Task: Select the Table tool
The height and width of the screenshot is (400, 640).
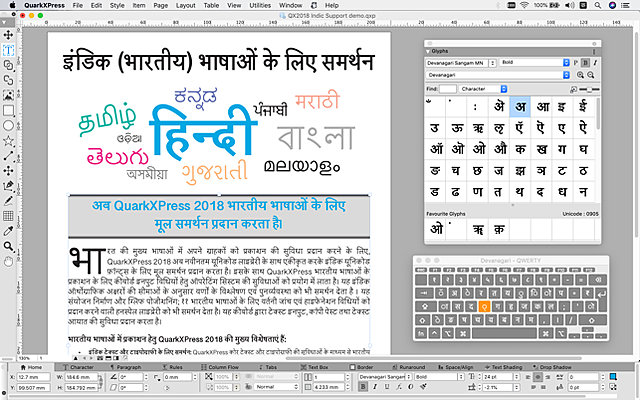Action: pos(8,216)
